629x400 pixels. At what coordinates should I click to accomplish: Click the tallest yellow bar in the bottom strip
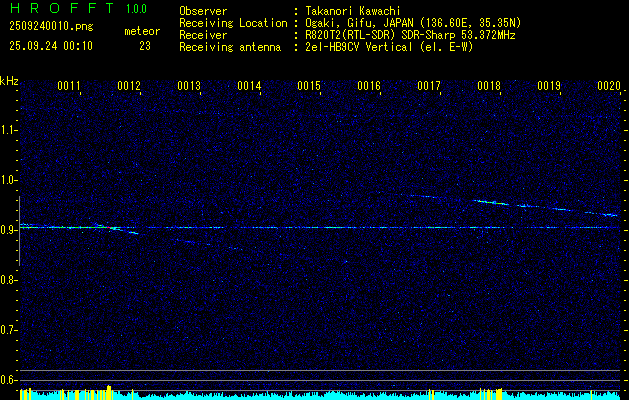(x=109, y=392)
